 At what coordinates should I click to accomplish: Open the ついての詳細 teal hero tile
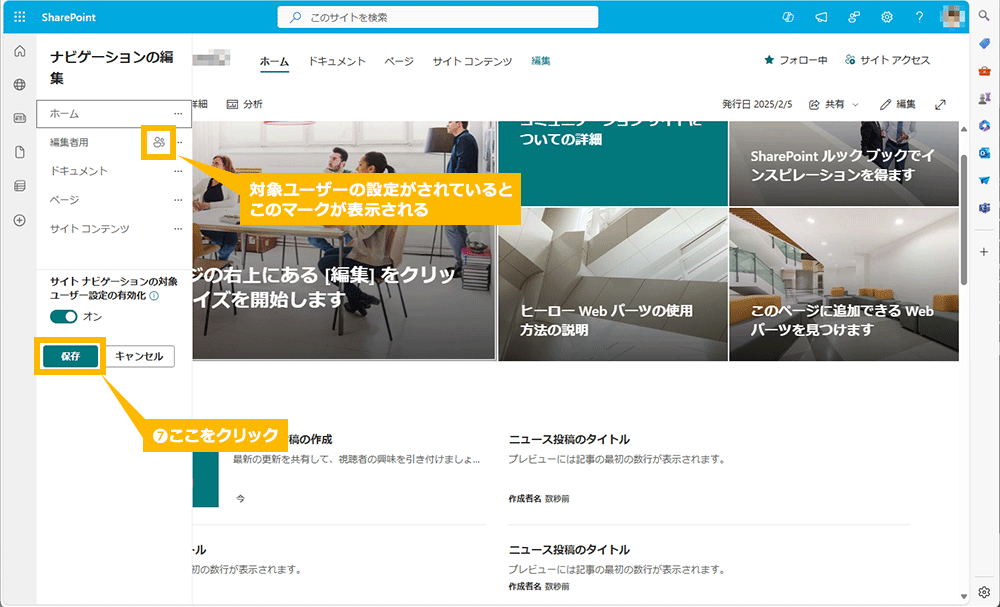tap(613, 164)
